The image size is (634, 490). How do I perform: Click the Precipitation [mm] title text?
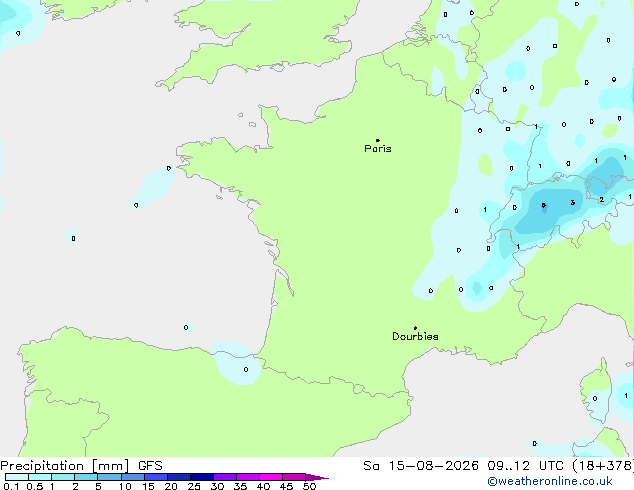[x=65, y=466]
